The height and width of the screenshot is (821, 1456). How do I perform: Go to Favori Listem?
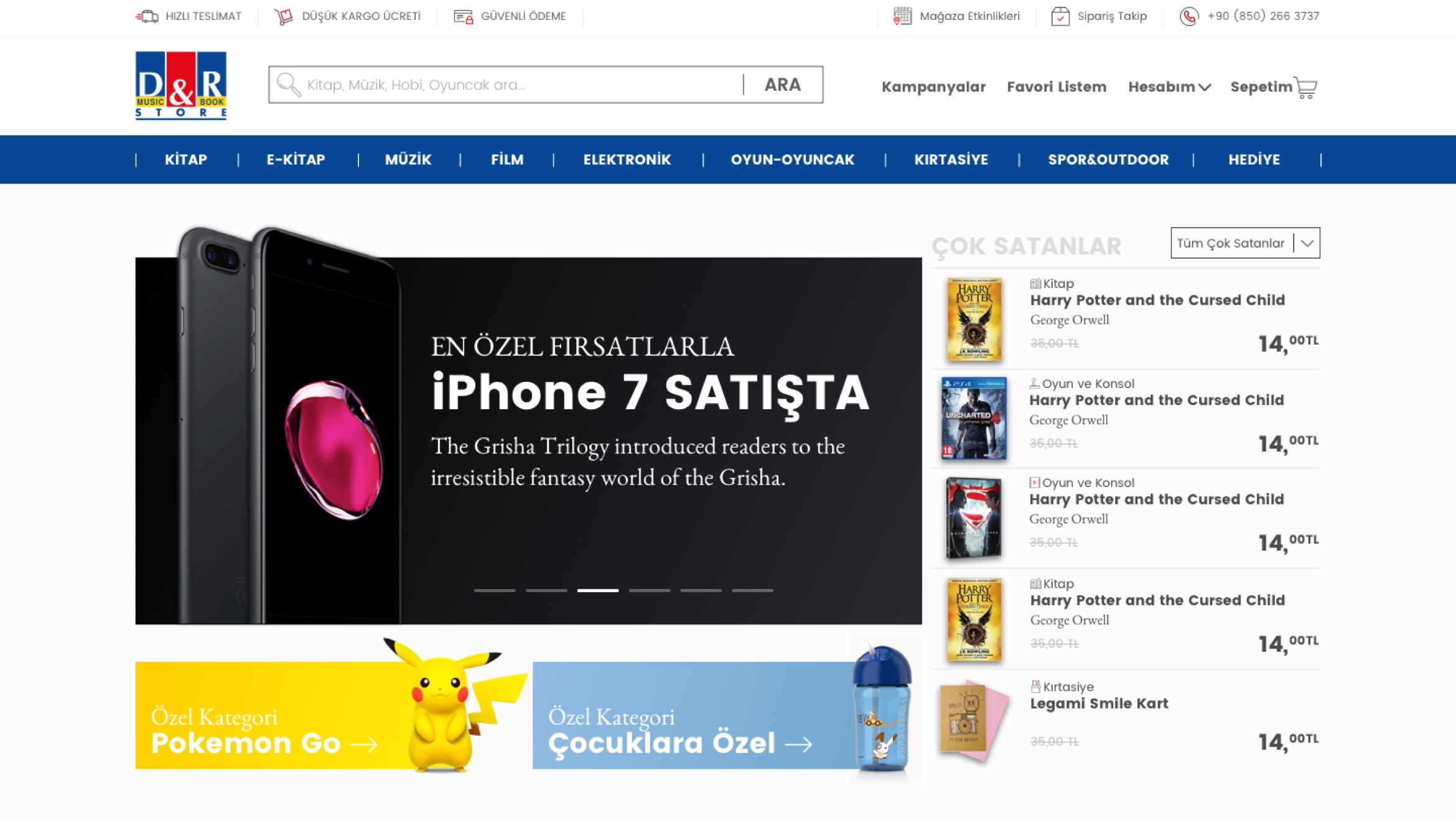click(x=1057, y=87)
